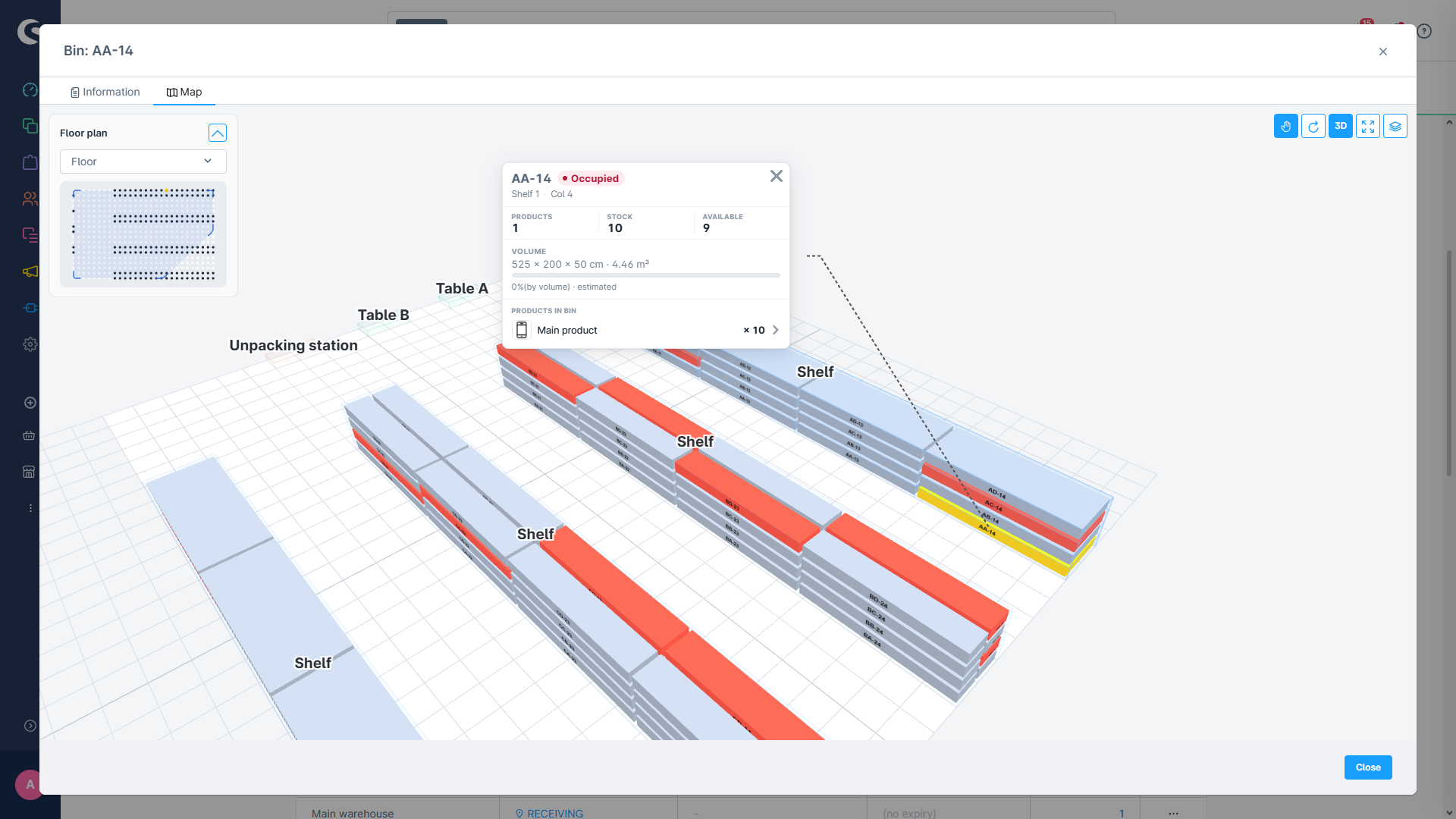Open the map layers icon

[x=1395, y=126]
